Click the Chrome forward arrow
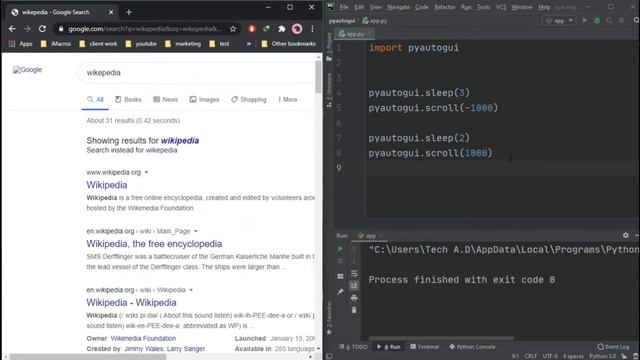 (x=27, y=29)
